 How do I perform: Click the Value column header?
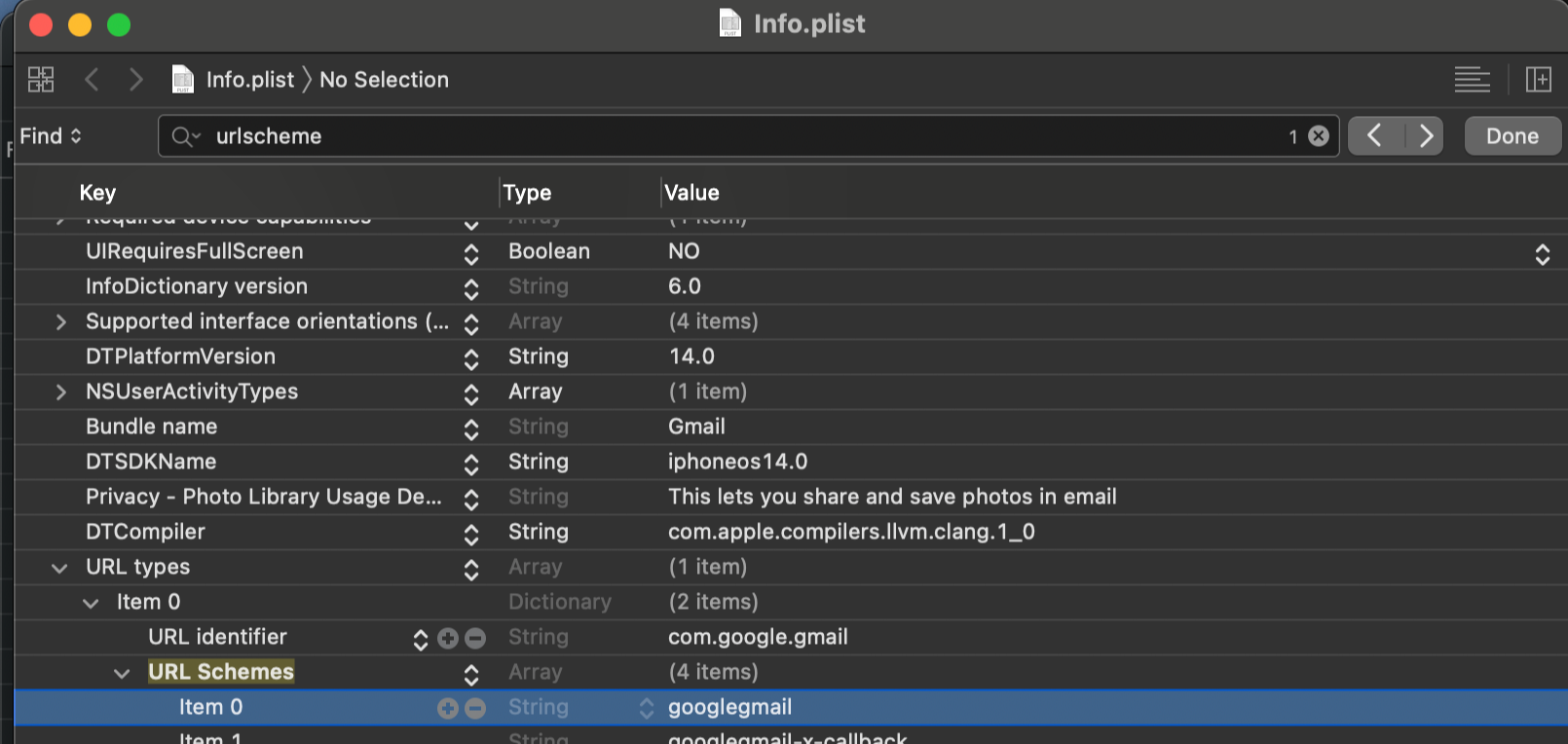[691, 193]
